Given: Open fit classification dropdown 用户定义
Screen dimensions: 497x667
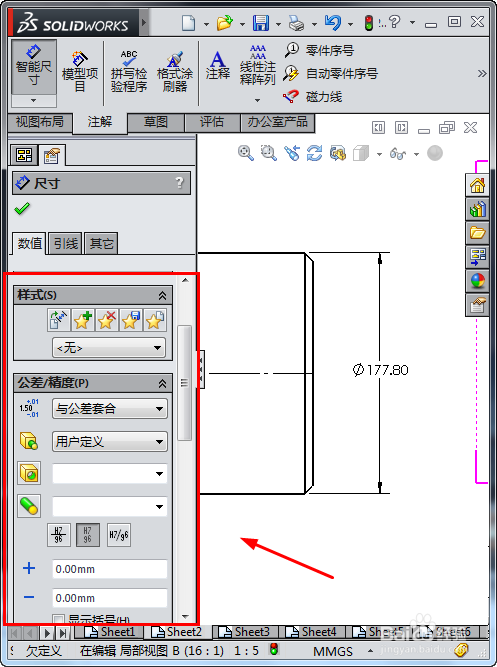Looking at the screenshot, I should [x=110, y=442].
